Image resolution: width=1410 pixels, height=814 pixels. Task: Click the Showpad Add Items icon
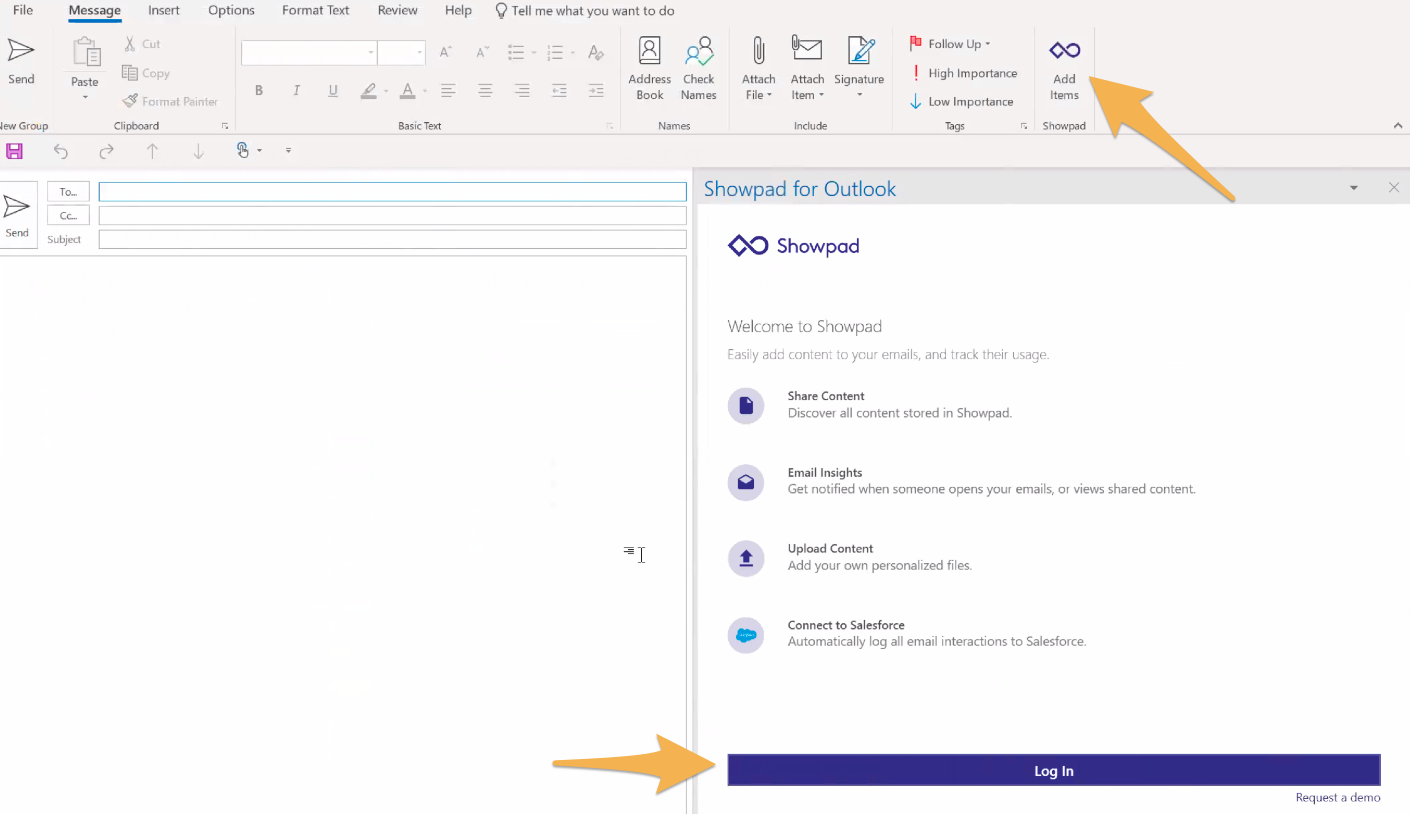pyautogui.click(x=1064, y=51)
